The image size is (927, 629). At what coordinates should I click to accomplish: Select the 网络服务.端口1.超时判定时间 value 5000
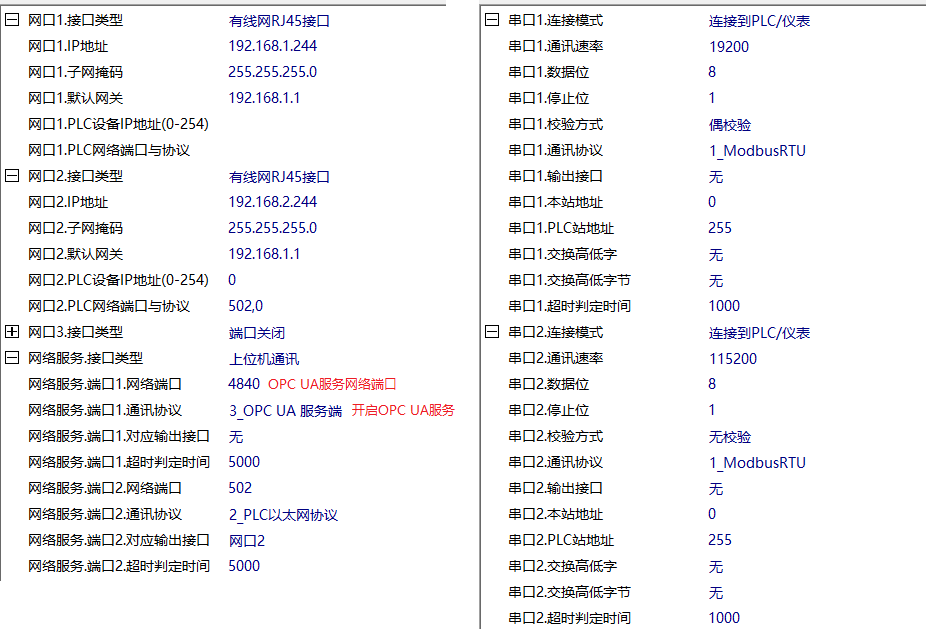[244, 462]
